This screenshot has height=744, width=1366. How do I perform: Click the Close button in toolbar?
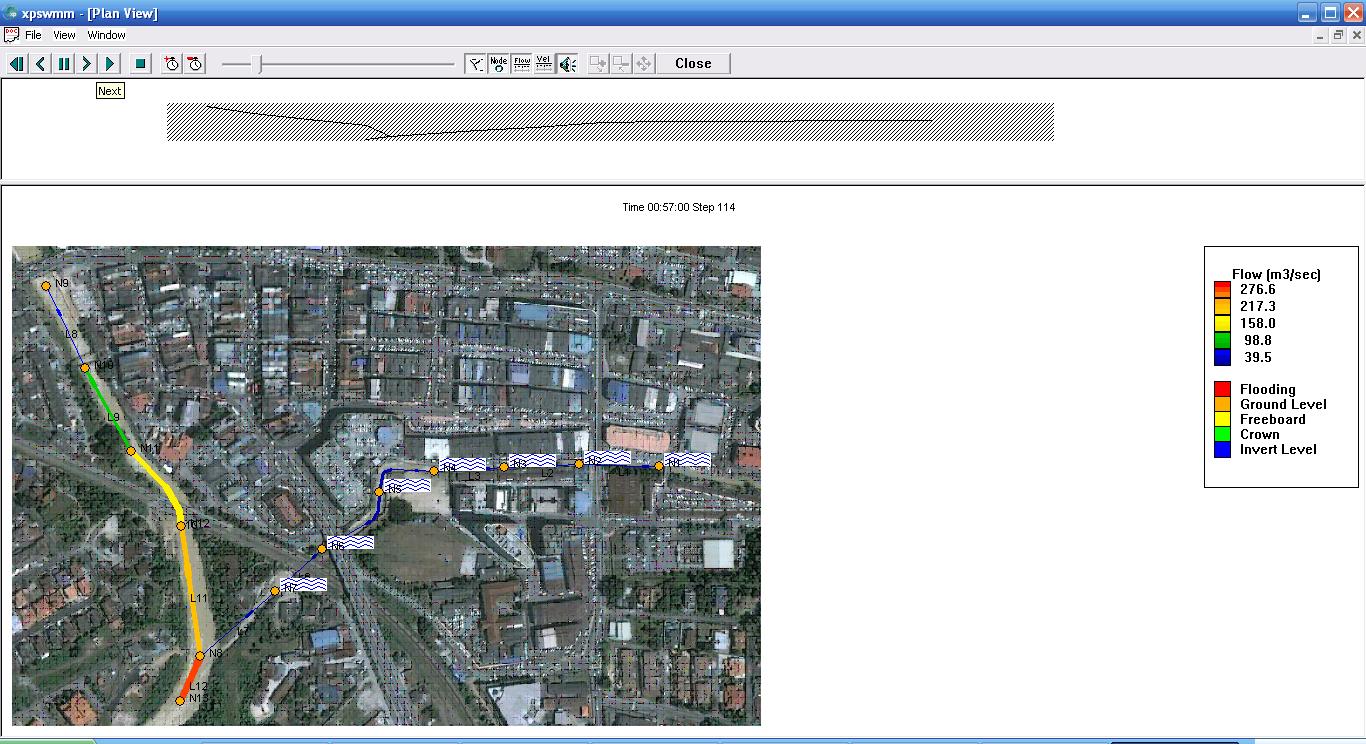point(693,64)
